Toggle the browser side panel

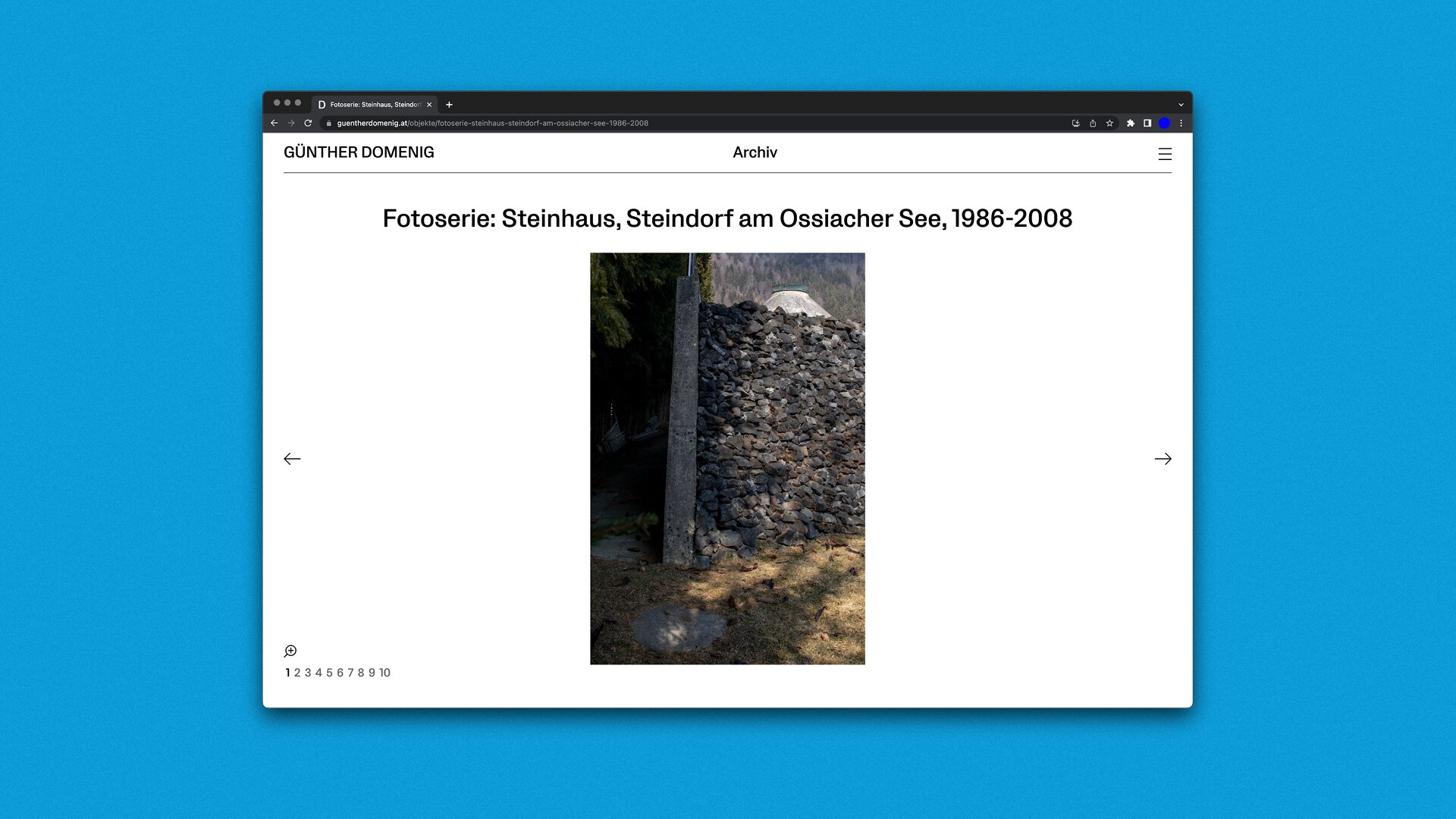click(x=1147, y=123)
